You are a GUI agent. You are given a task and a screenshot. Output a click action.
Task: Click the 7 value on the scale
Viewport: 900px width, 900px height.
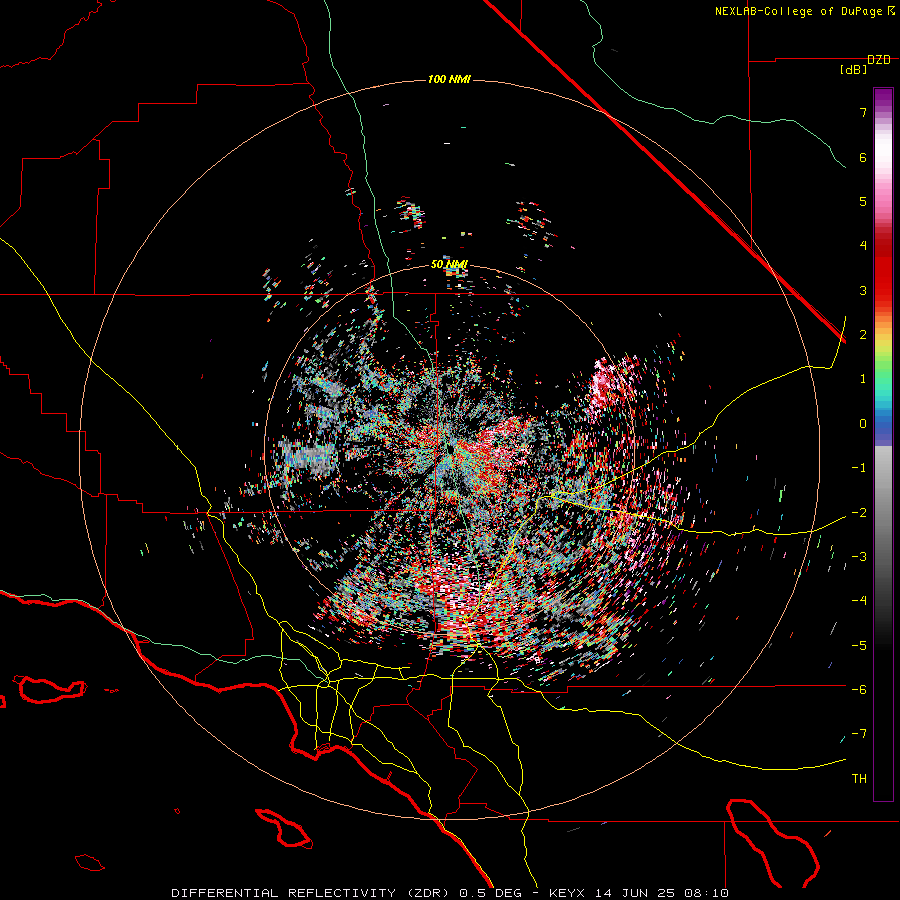click(x=863, y=112)
